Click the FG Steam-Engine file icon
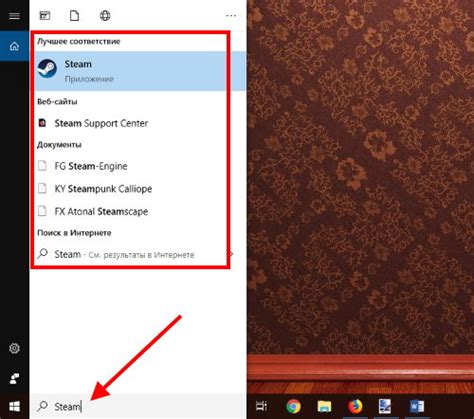 [42, 165]
